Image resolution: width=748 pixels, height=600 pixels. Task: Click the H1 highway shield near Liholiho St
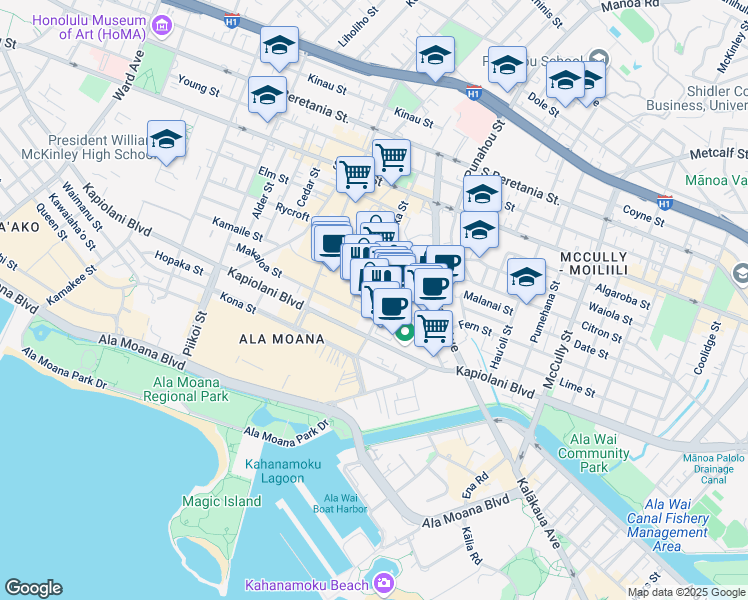[231, 21]
